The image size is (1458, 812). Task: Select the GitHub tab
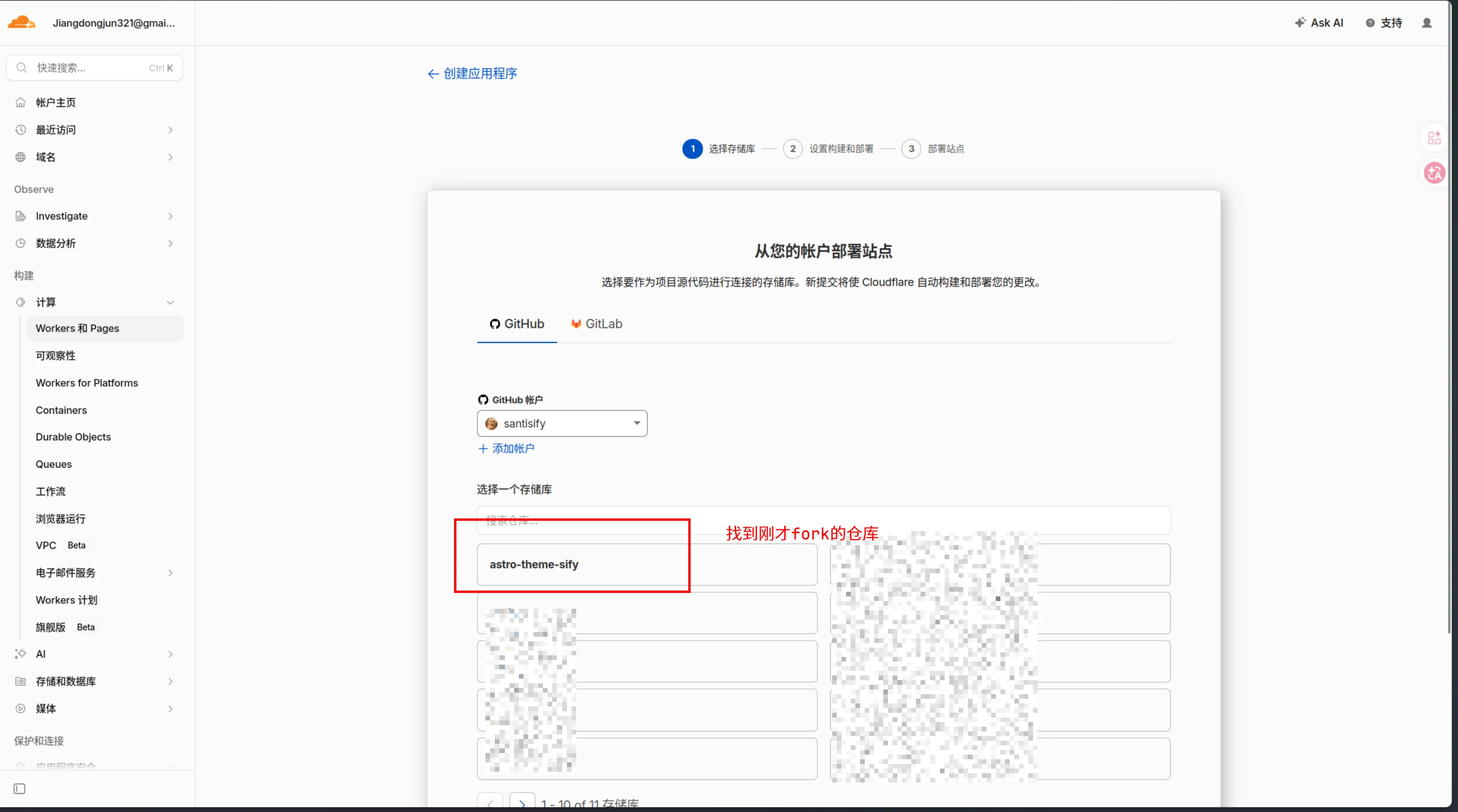click(517, 324)
